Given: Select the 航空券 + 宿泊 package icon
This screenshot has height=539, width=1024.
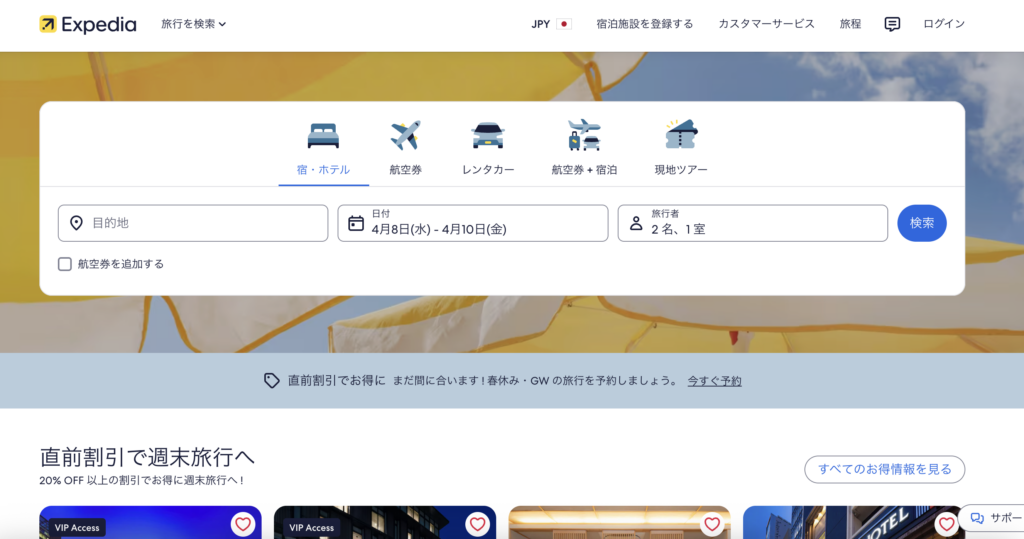Looking at the screenshot, I should click(584, 135).
